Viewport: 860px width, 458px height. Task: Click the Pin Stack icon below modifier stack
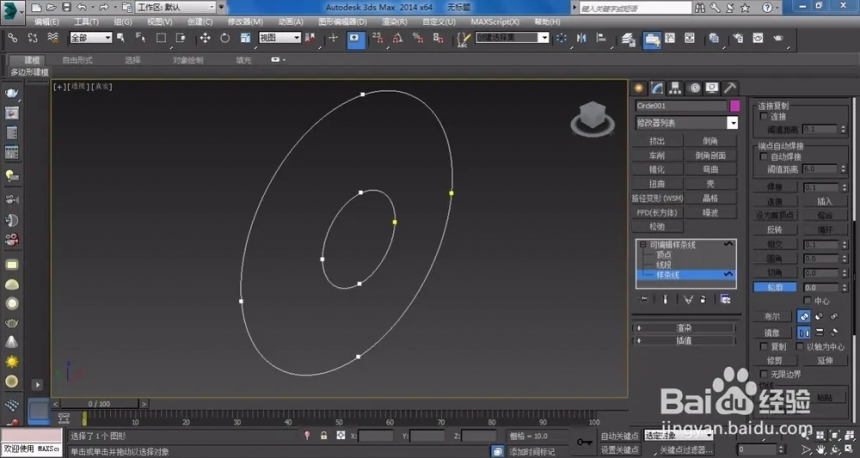[x=644, y=299]
